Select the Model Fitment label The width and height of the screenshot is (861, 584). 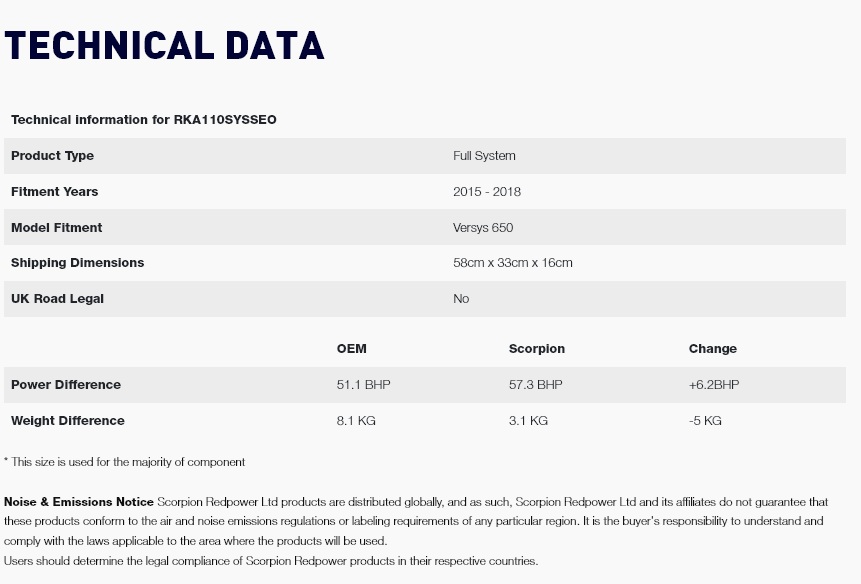(x=56, y=228)
